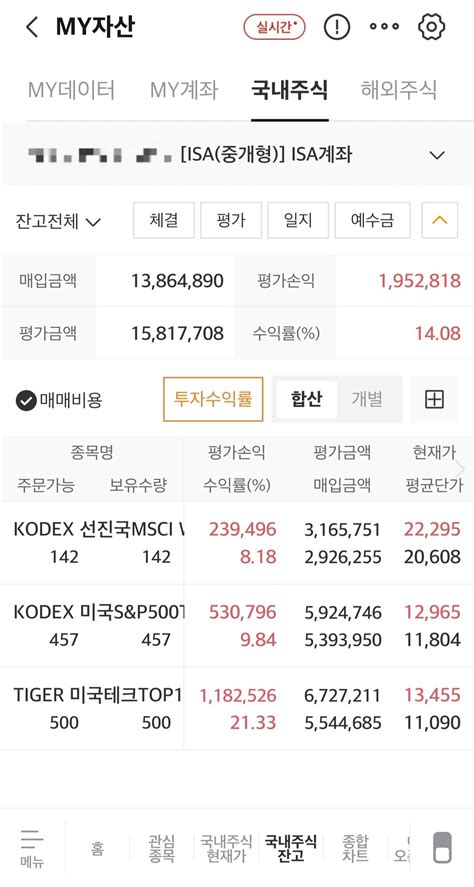The image size is (474, 887).
Task: Open the 잔고전체 dropdown
Action: coord(58,221)
